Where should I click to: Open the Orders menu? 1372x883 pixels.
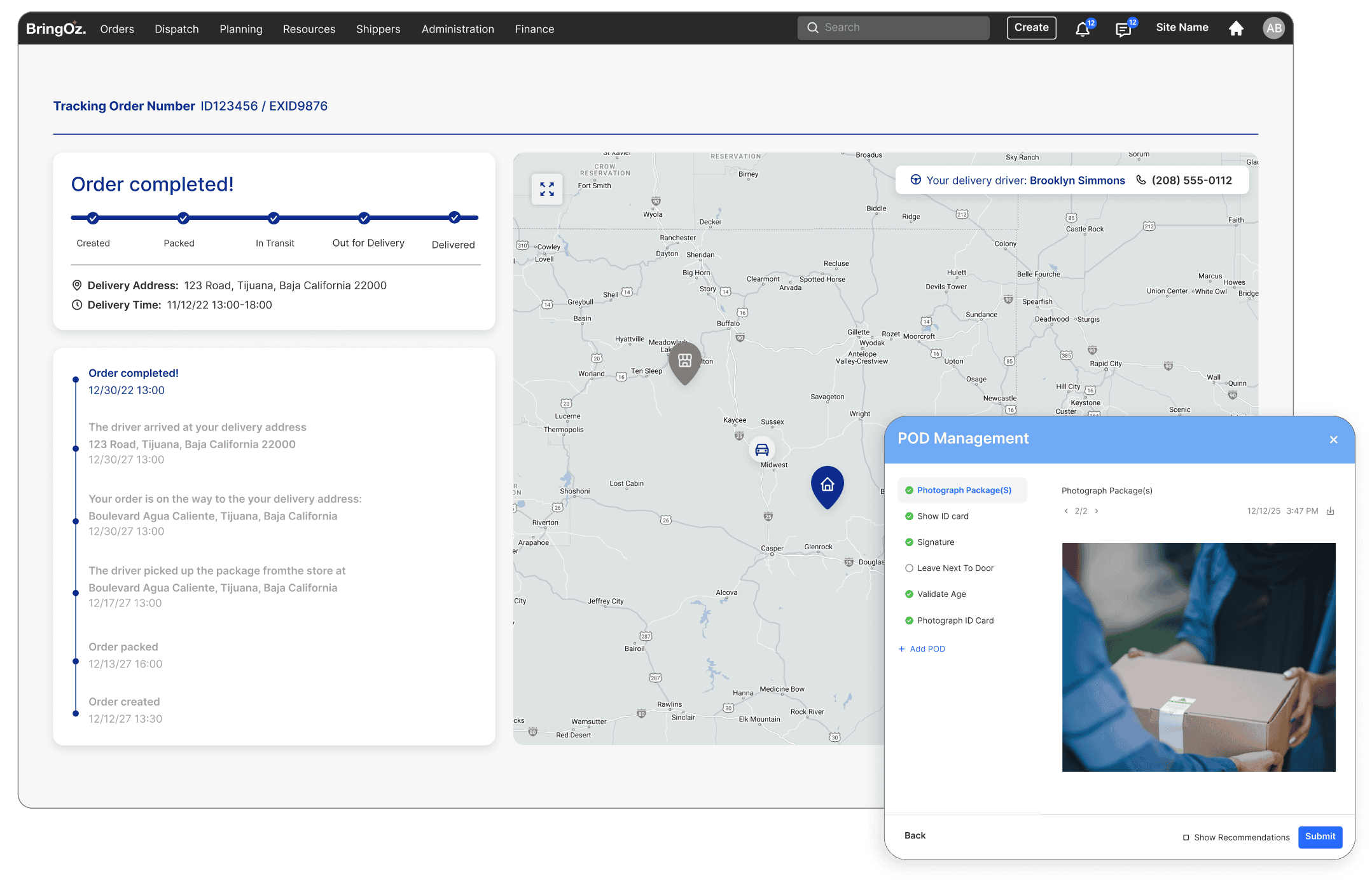pos(117,29)
